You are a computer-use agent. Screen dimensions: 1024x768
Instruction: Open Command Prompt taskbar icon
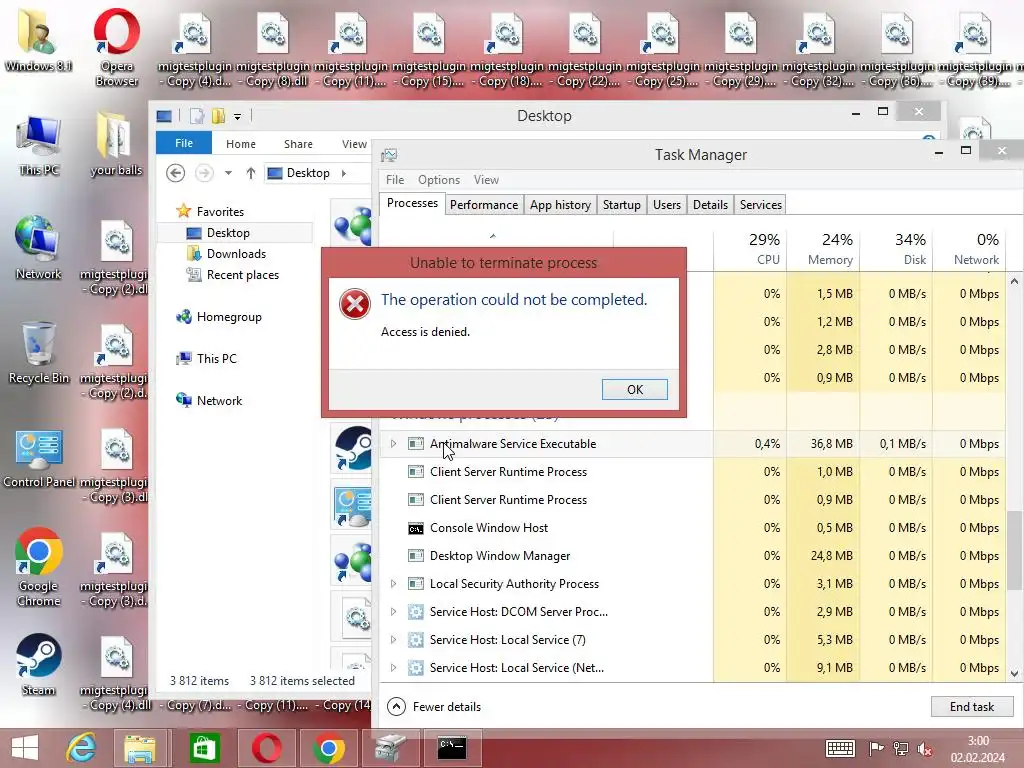(452, 748)
